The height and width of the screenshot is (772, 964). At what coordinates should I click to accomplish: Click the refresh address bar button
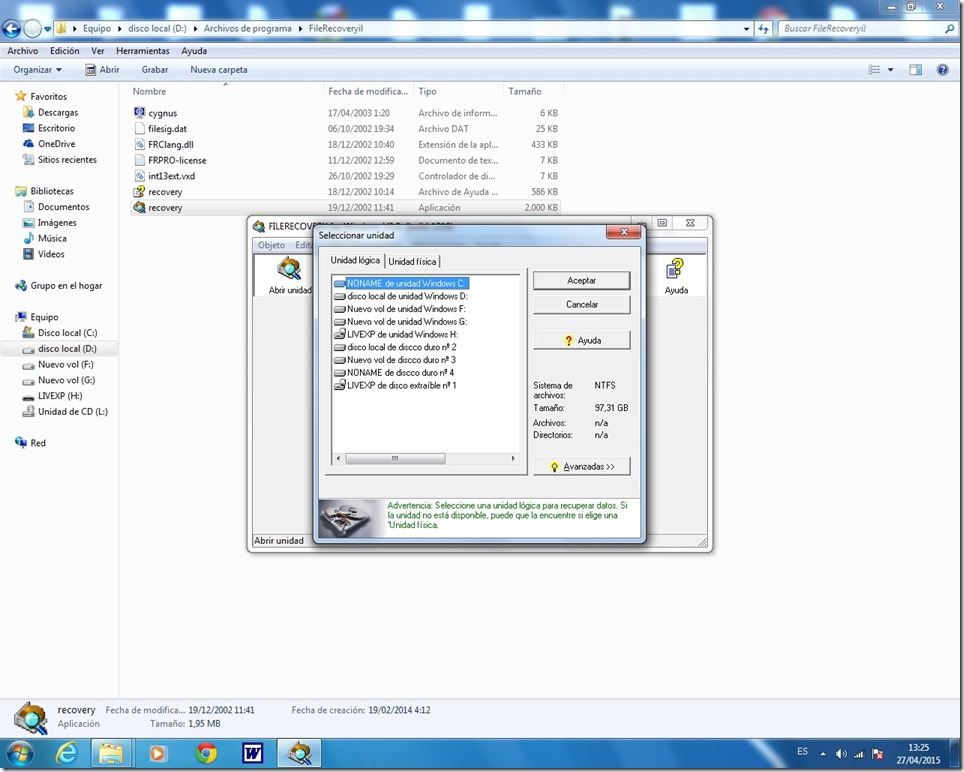click(x=763, y=29)
